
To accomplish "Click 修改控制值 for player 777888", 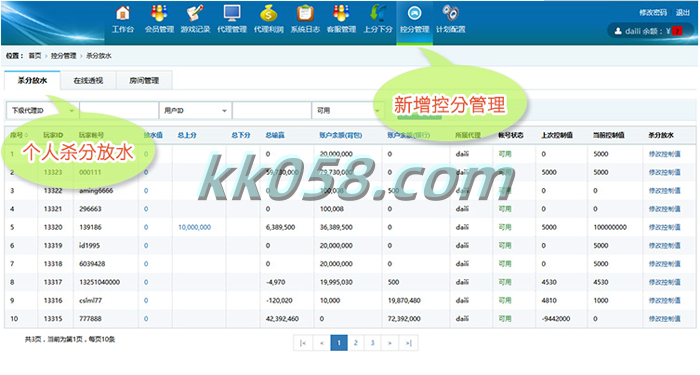I will [664, 319].
